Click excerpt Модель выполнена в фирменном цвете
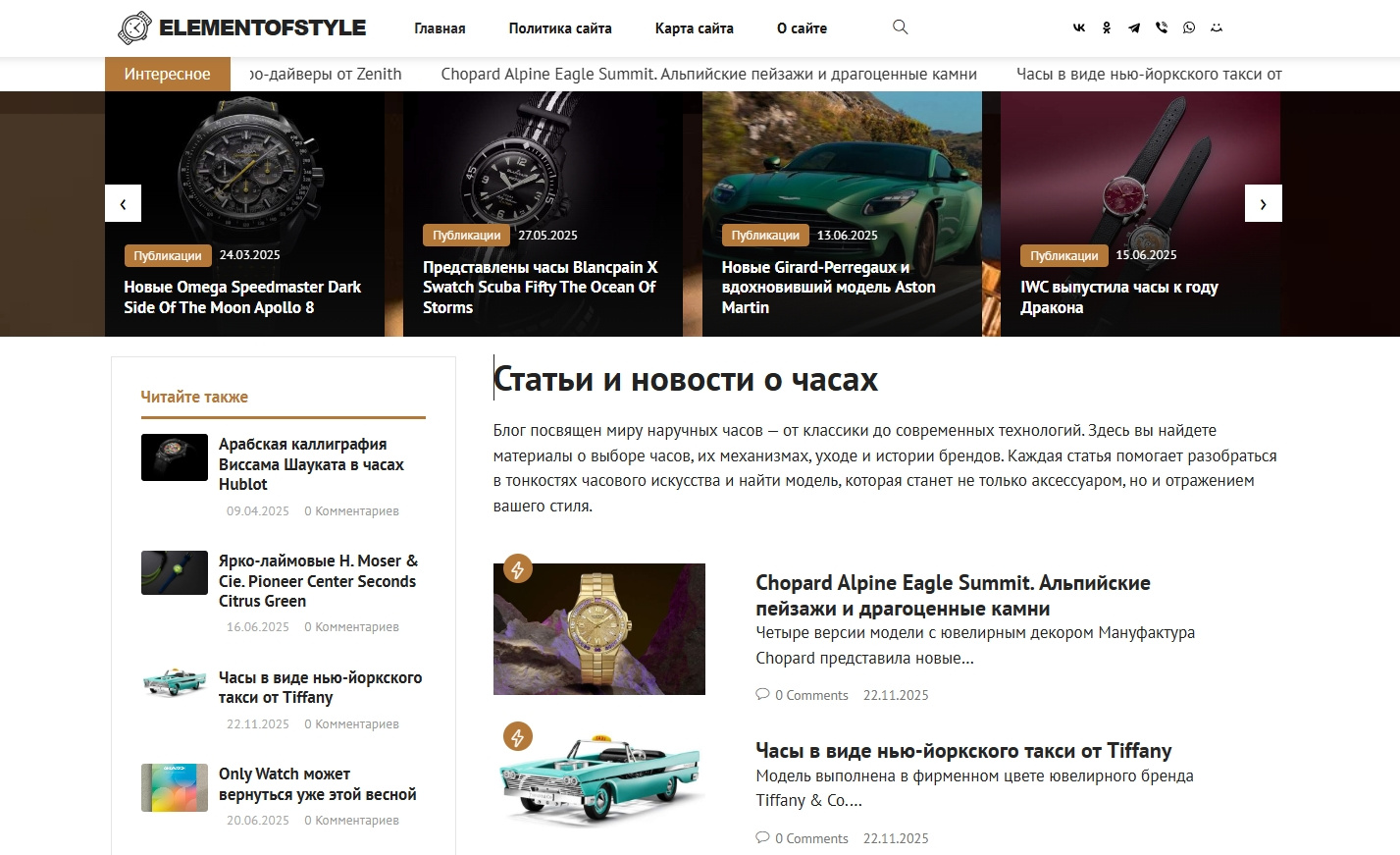The image size is (1400, 855). coord(974,788)
